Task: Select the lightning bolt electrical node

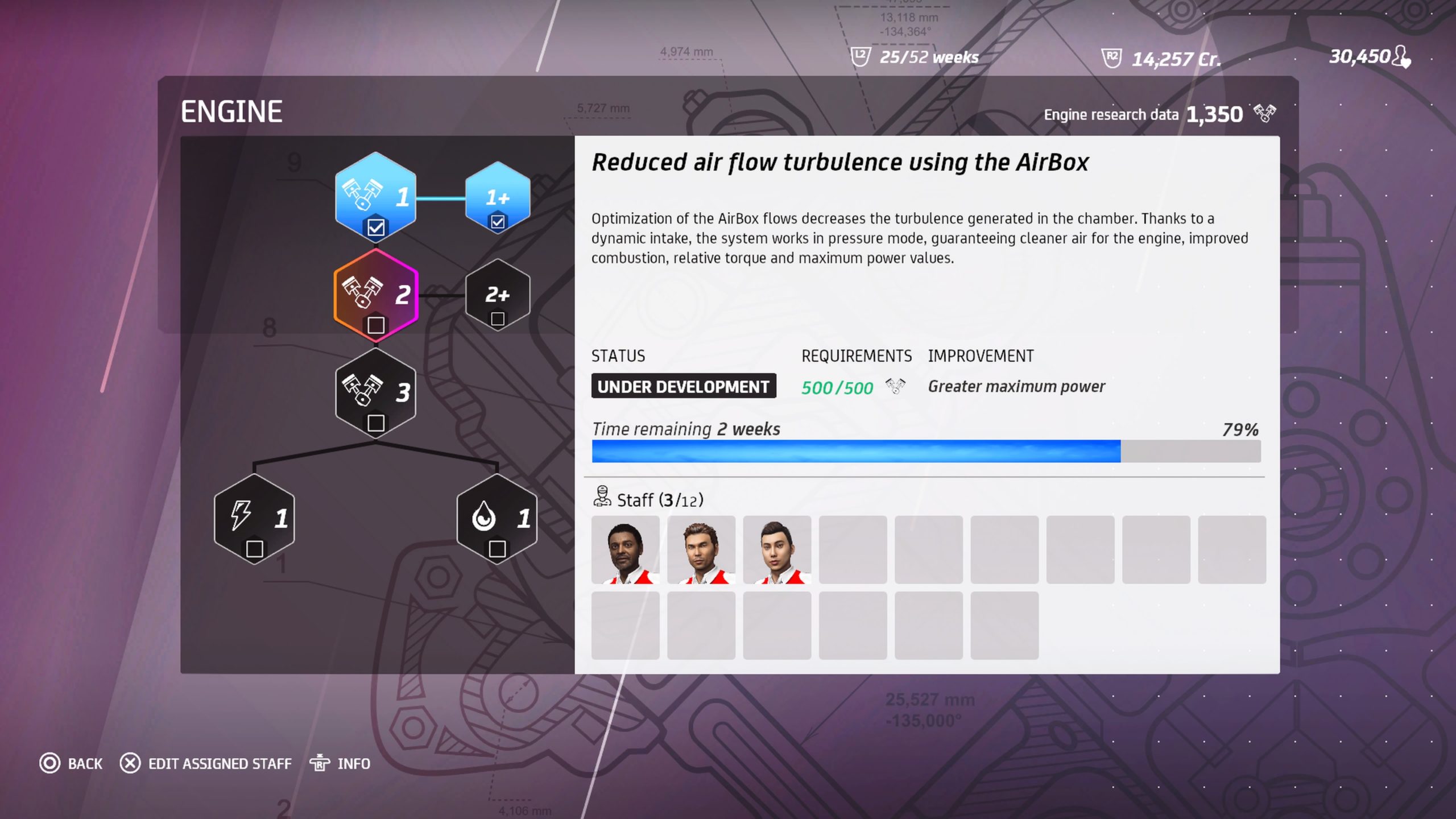Action: 254,519
